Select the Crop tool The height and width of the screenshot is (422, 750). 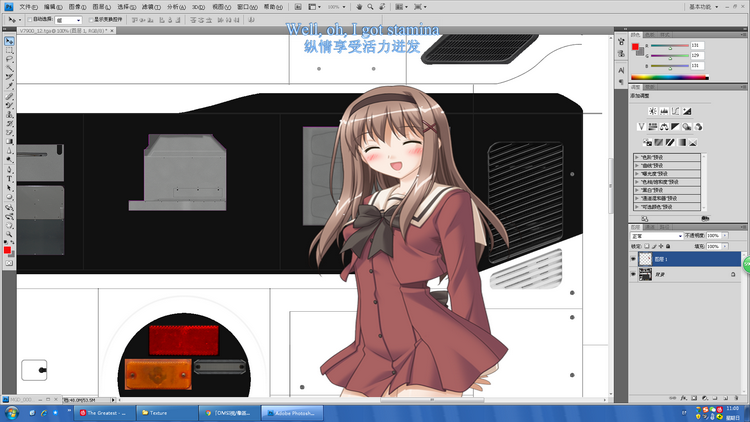pyautogui.click(x=9, y=78)
